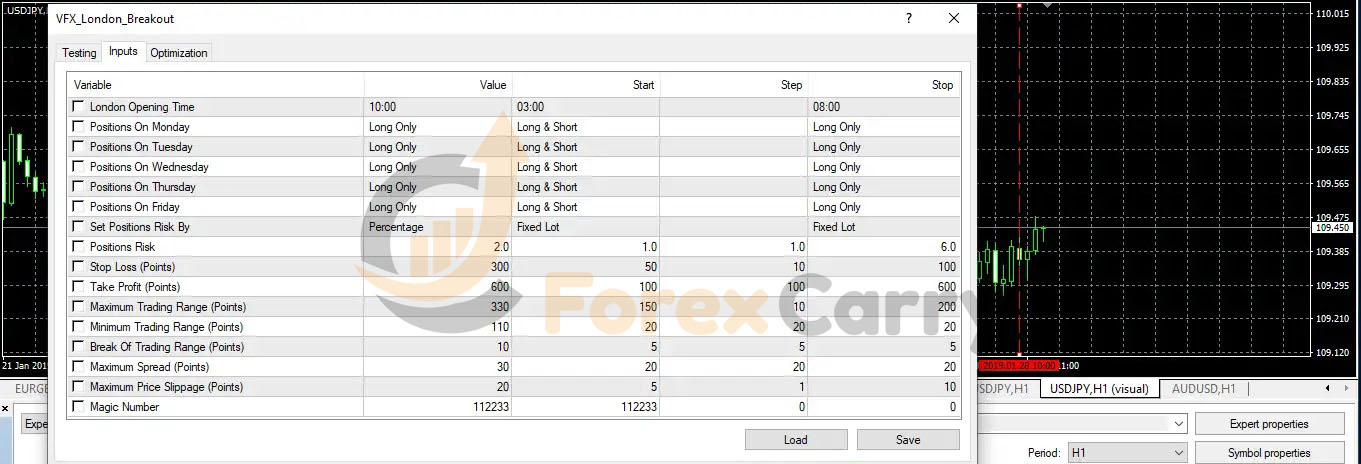Open the Optimization tab
The height and width of the screenshot is (464, 1361).
click(179, 53)
